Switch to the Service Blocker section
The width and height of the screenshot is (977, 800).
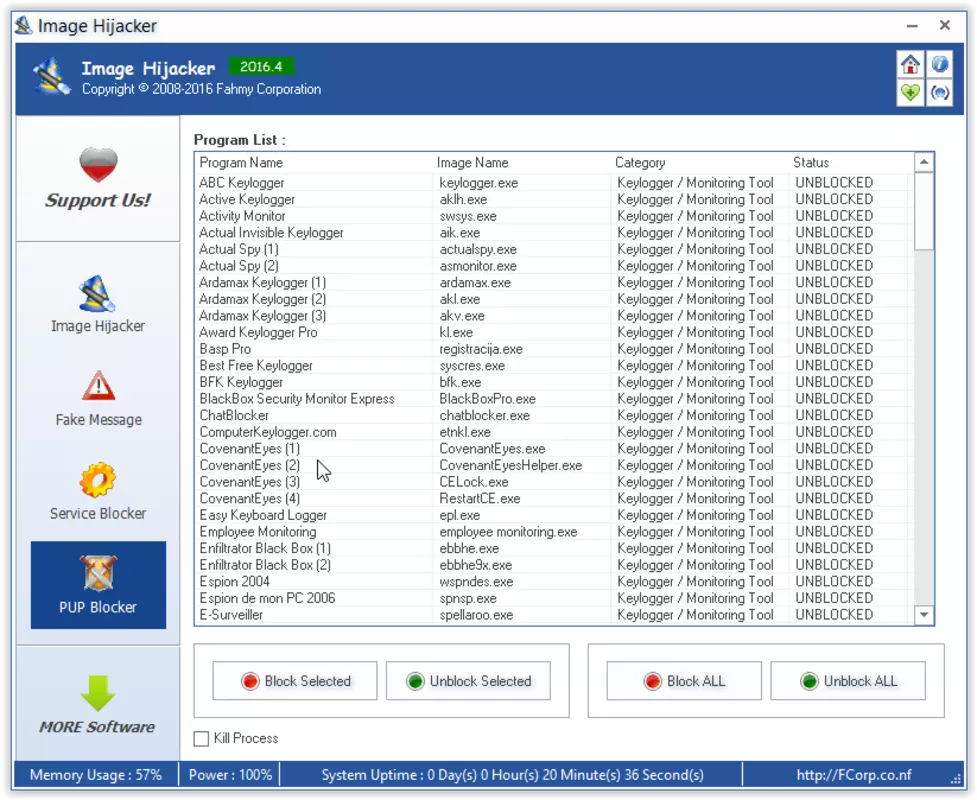point(98,492)
